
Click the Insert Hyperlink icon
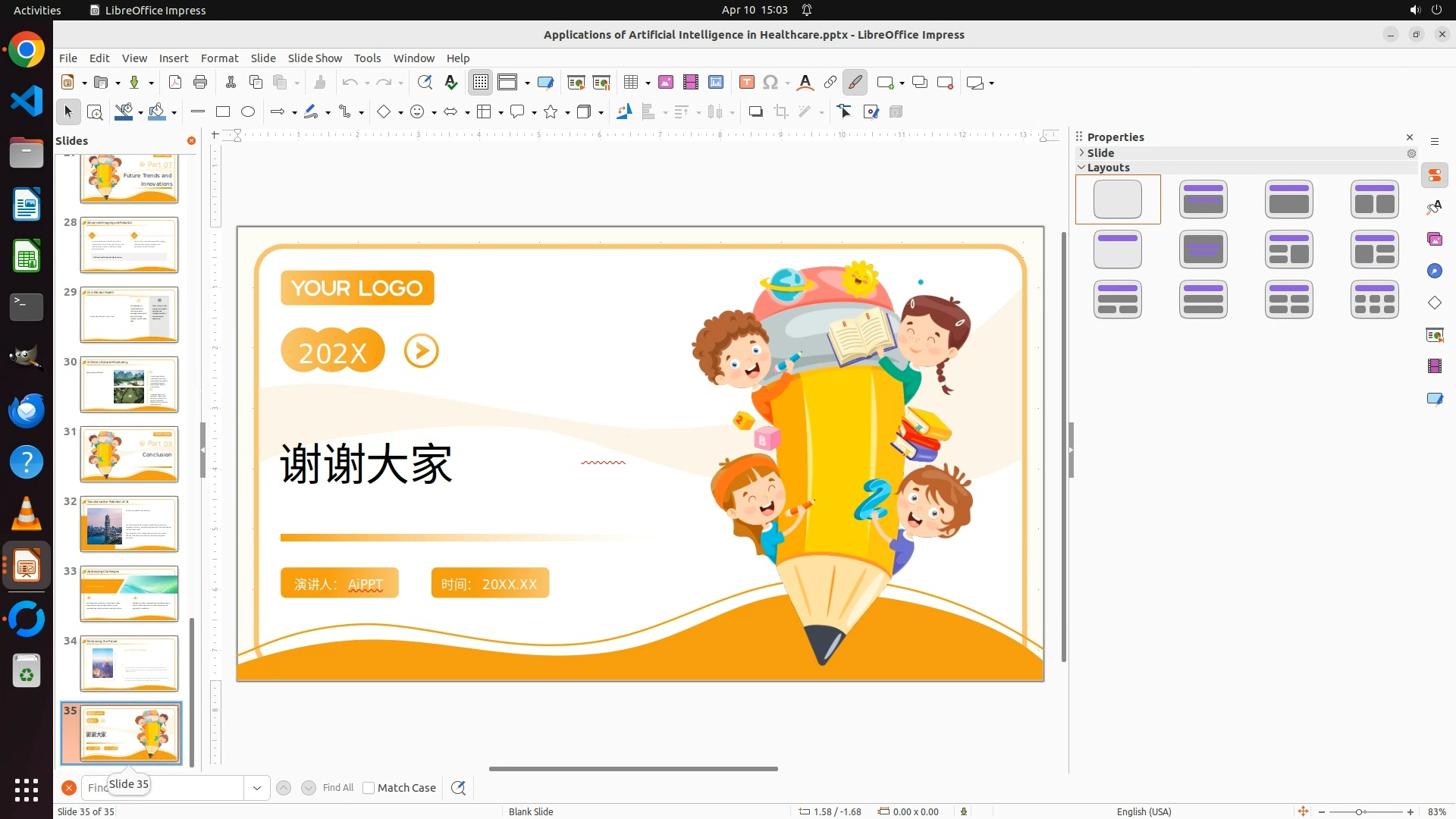tap(830, 83)
